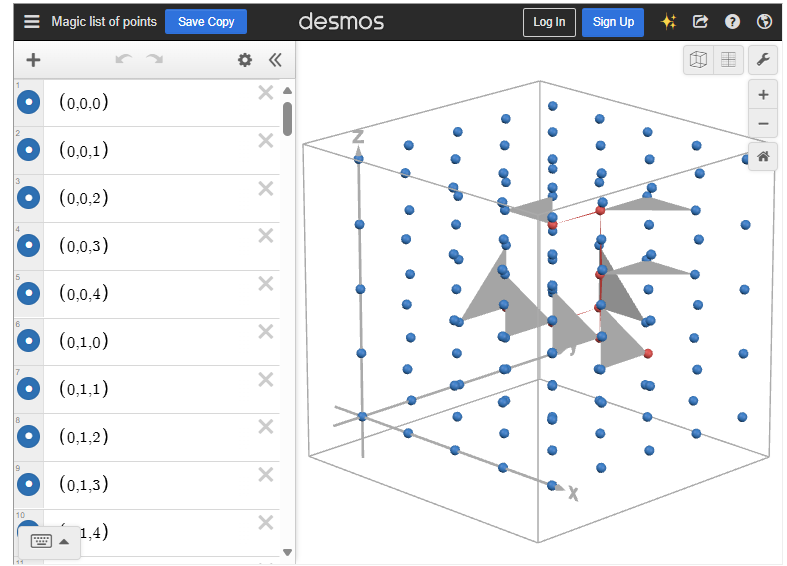Open the help question mark icon
Viewport: 787px width, 566px height.
coord(732,22)
